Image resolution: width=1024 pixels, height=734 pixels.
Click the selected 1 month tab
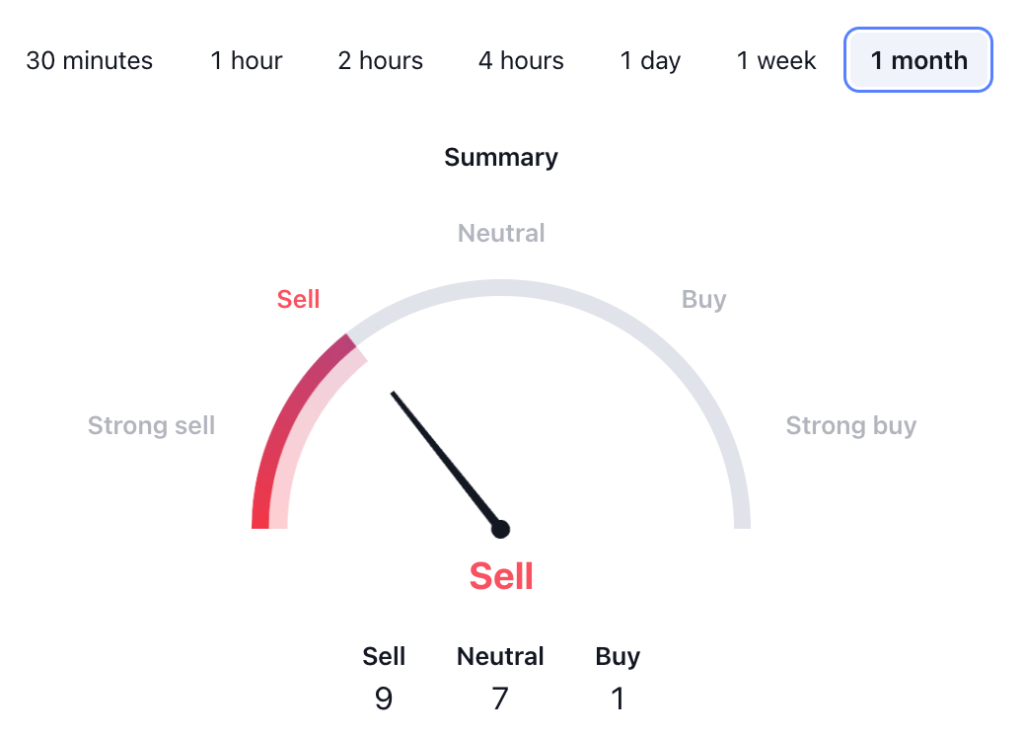coord(918,60)
